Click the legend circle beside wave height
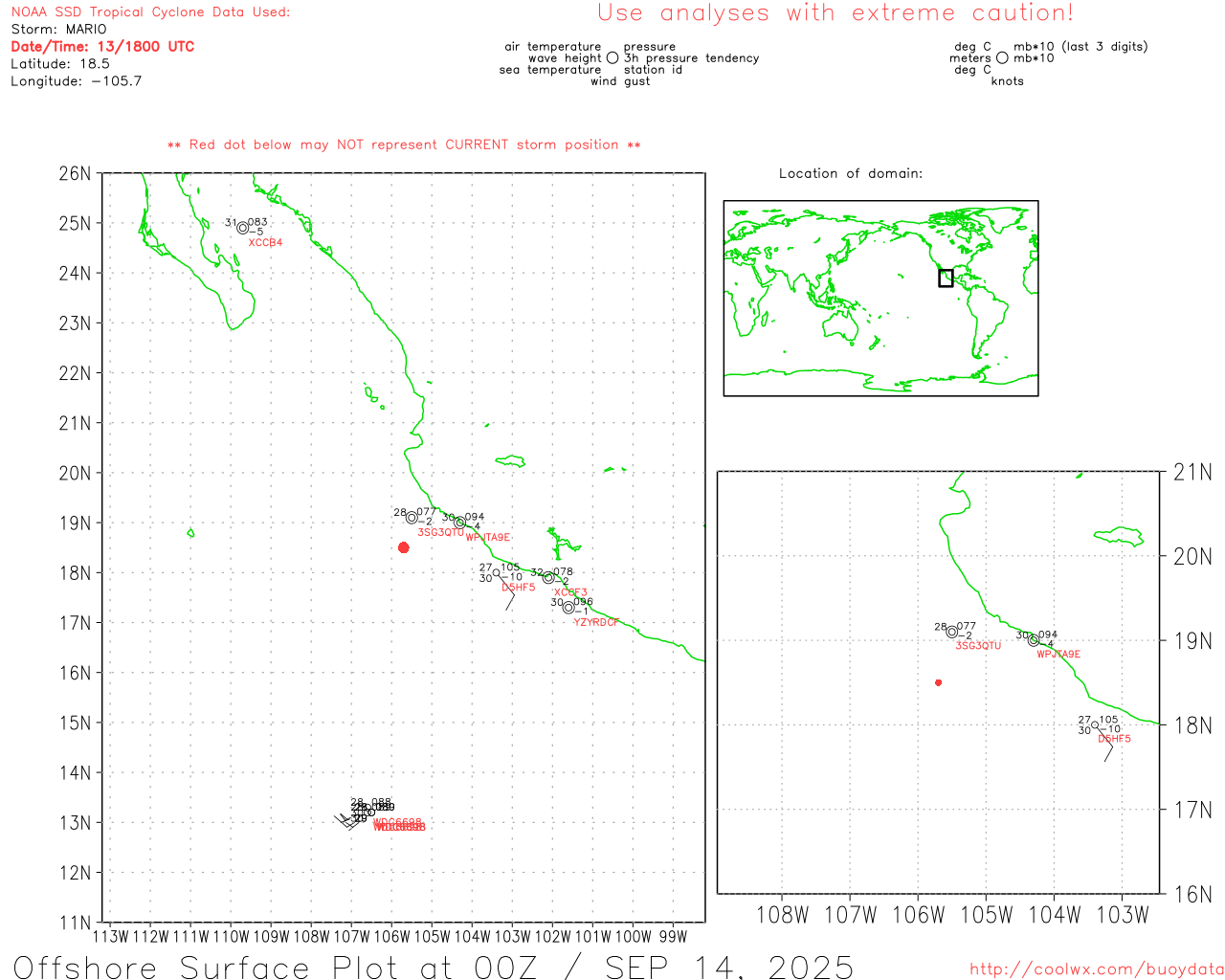Image resolution: width=1225 pixels, height=980 pixels. pyautogui.click(x=612, y=57)
